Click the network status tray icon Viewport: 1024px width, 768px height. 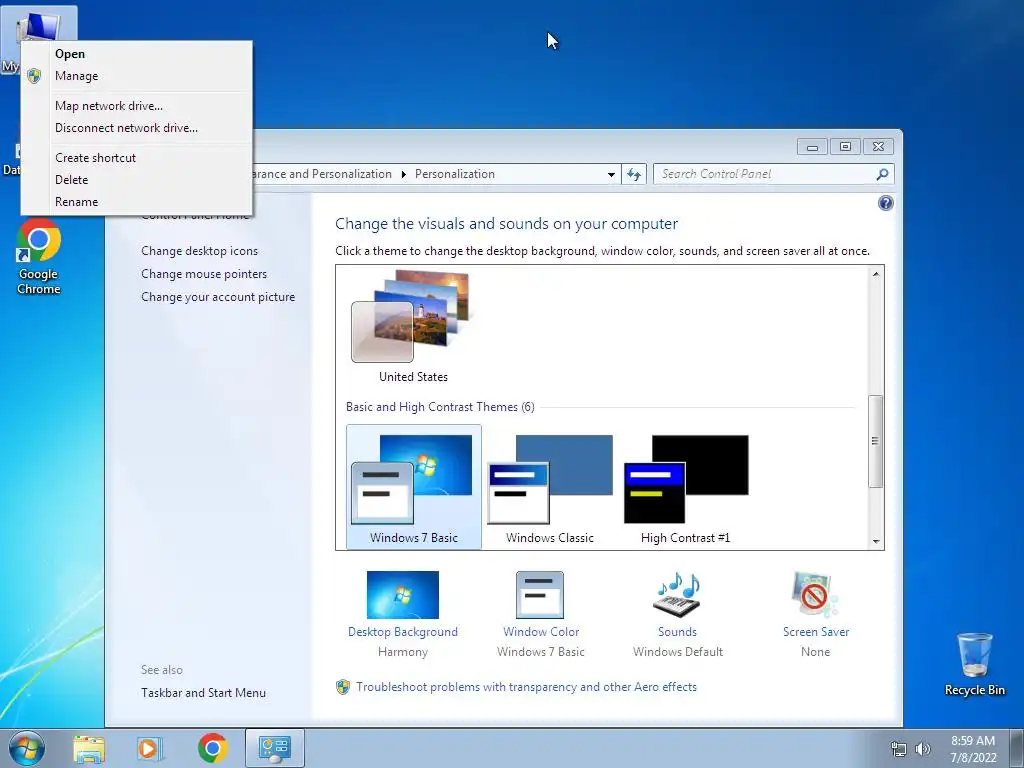pyautogui.click(x=899, y=749)
